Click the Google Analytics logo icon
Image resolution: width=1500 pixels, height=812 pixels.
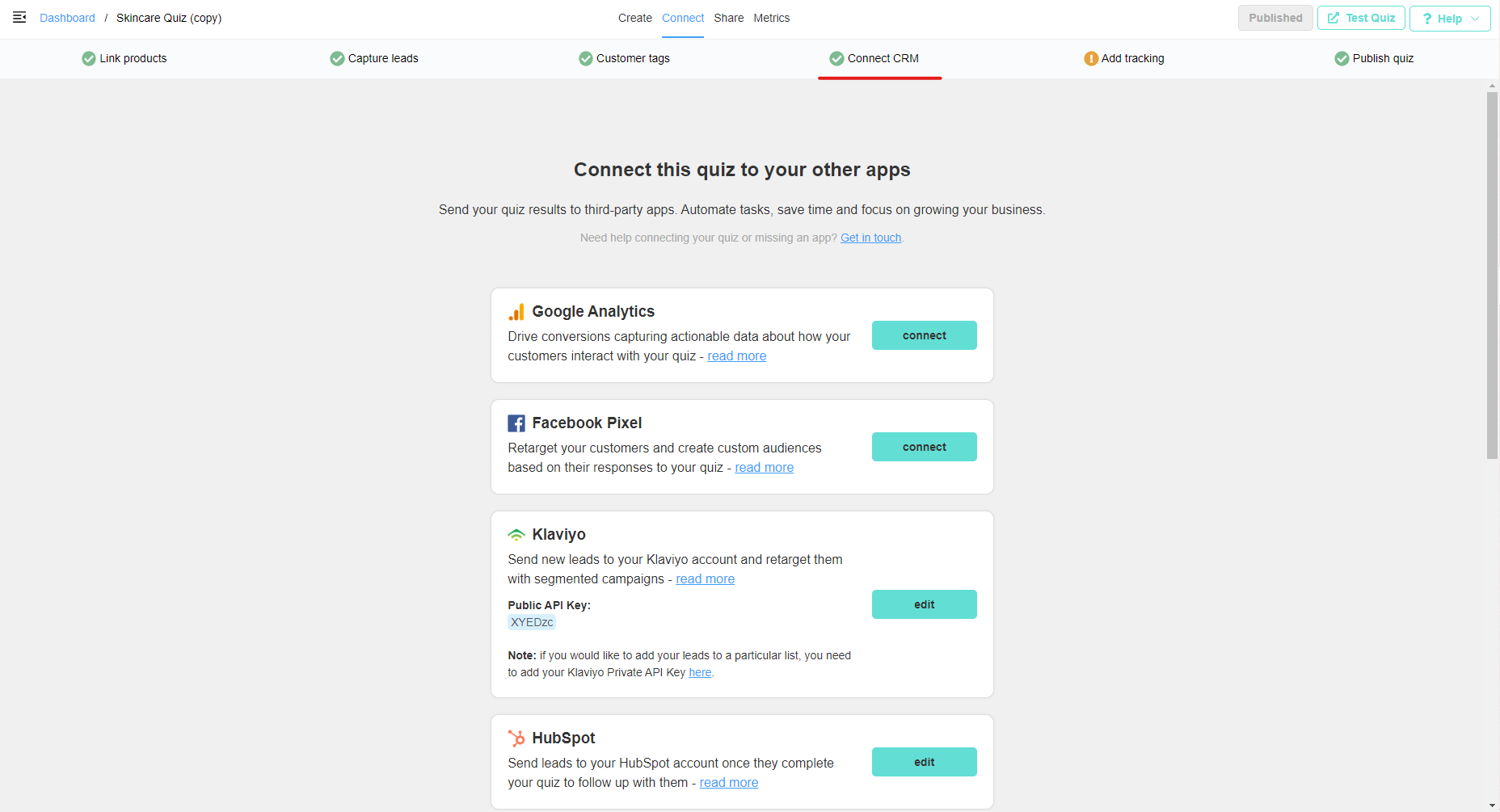516,312
